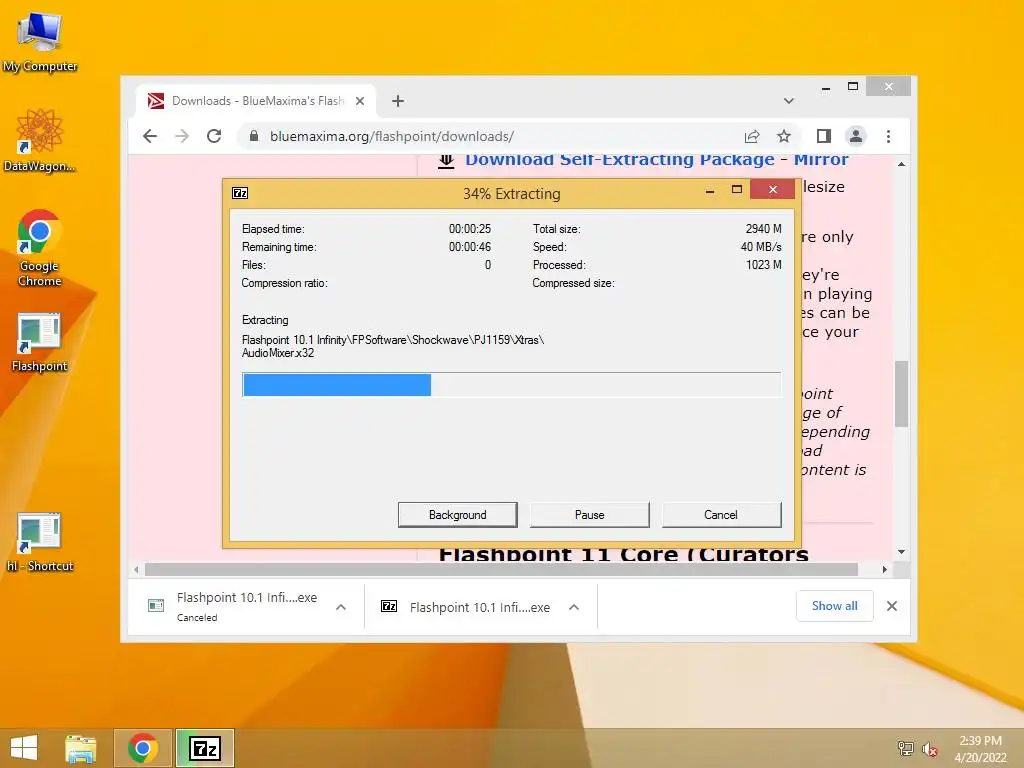Open Chrome side panel
The image size is (1024, 768).
point(824,136)
